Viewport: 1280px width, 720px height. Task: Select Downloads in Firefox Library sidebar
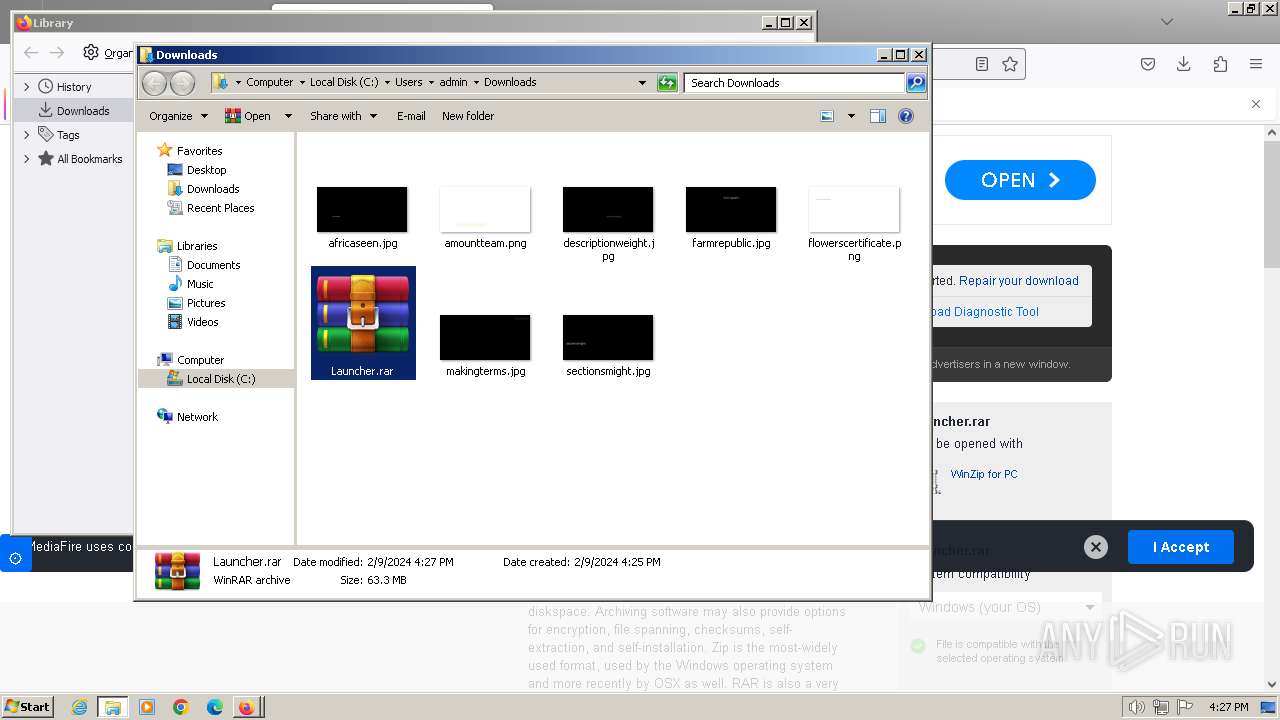pyautogui.click(x=82, y=111)
